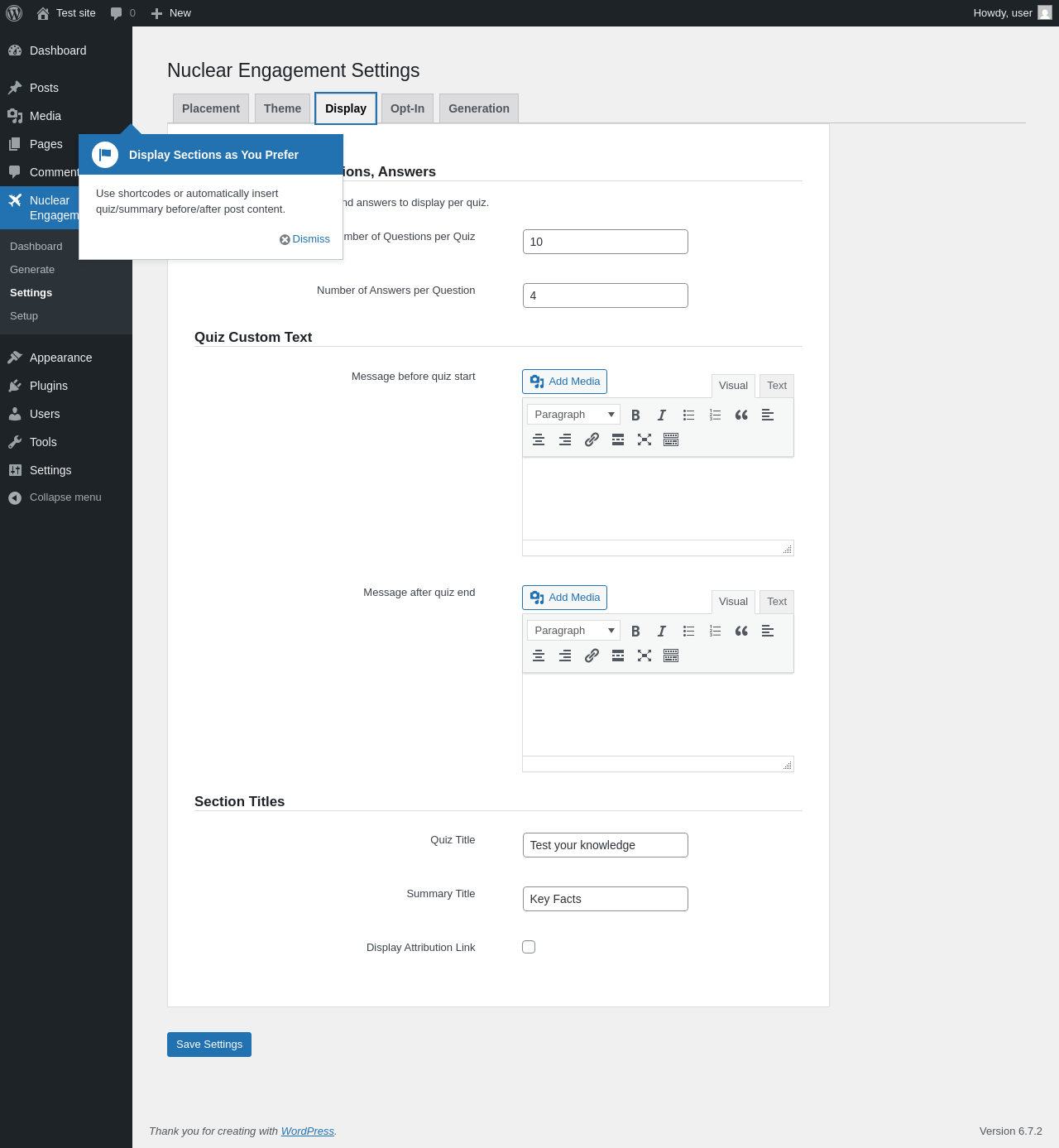Click inside after-quiz message editor area
1059x1148 pixels.
(x=658, y=714)
